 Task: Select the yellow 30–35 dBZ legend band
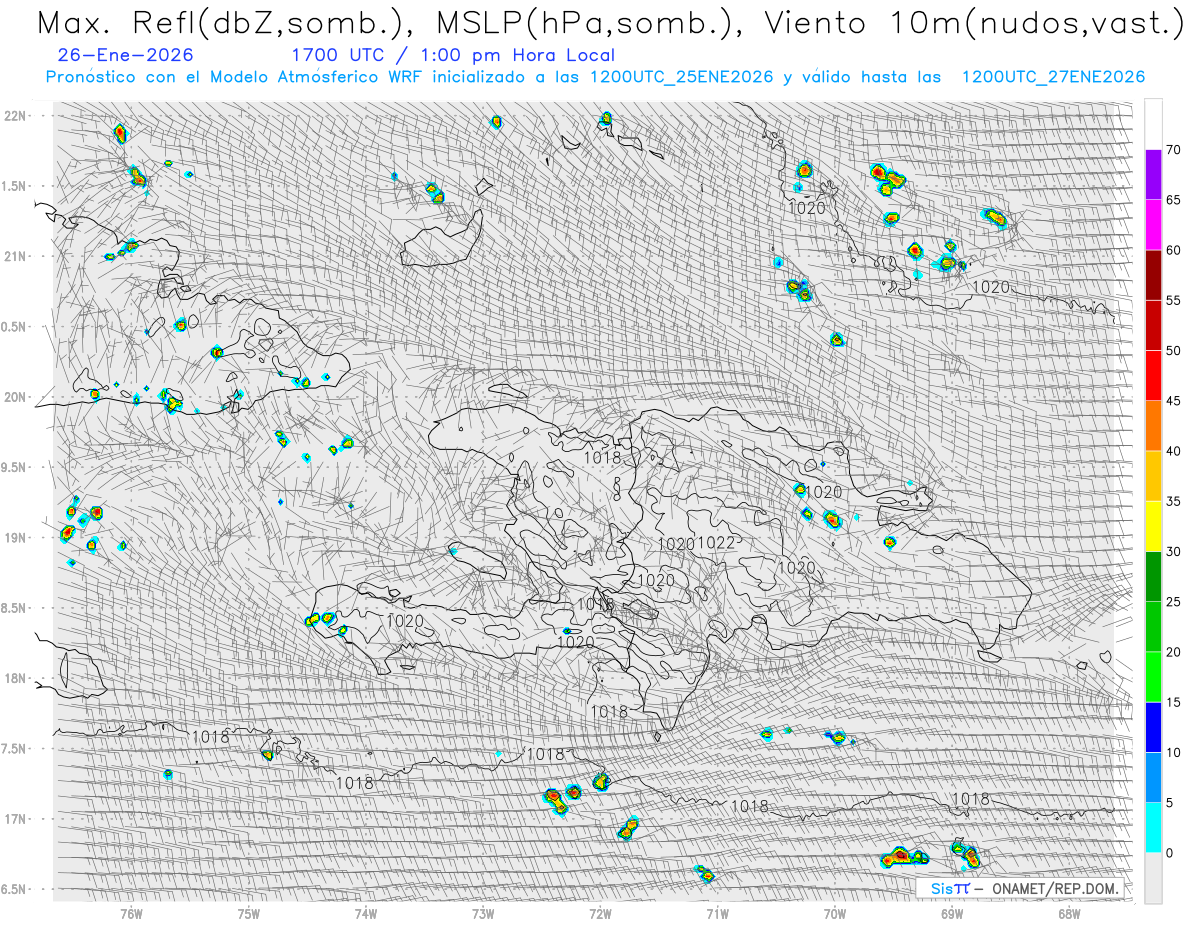pos(1153,526)
